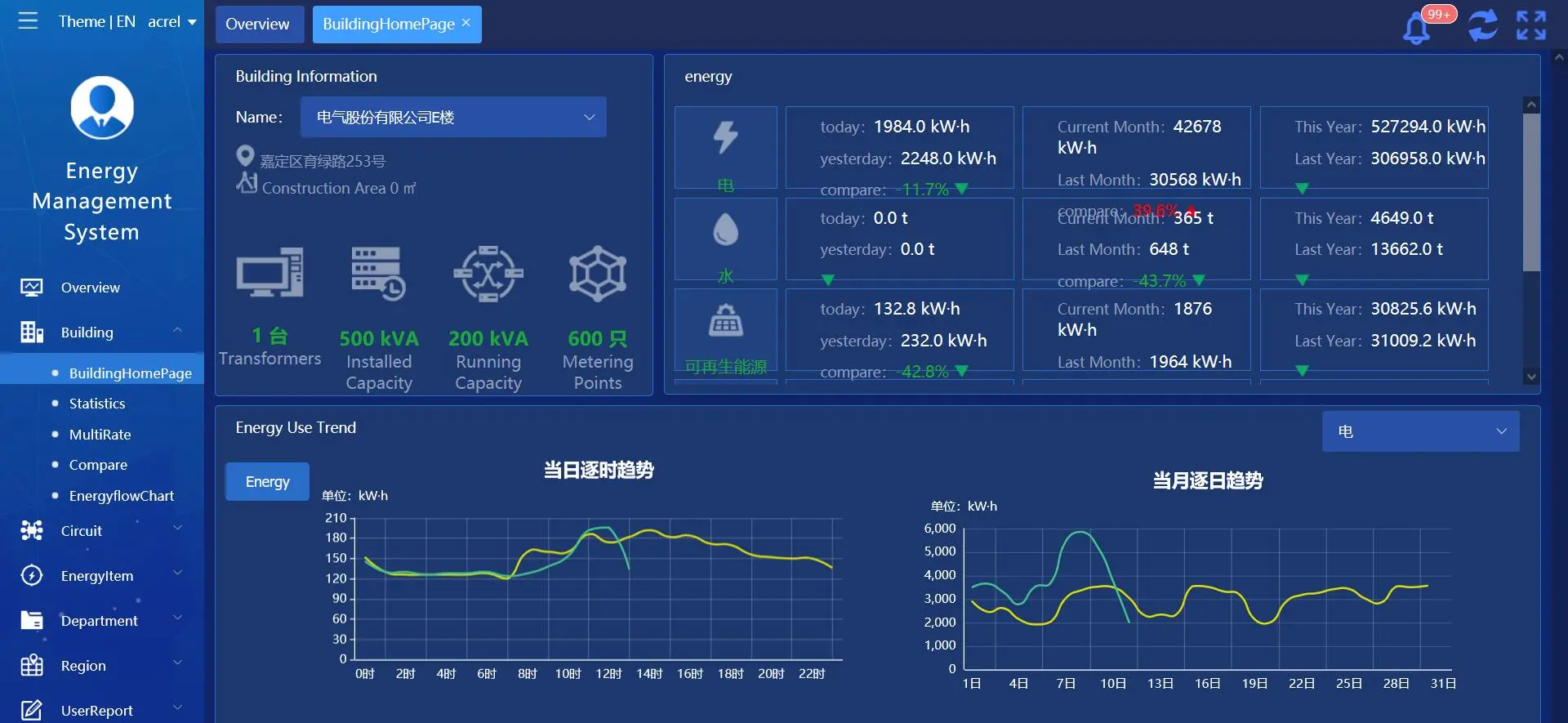Click the Building sidebar icon
This screenshot has height=723, width=1568.
coord(32,332)
